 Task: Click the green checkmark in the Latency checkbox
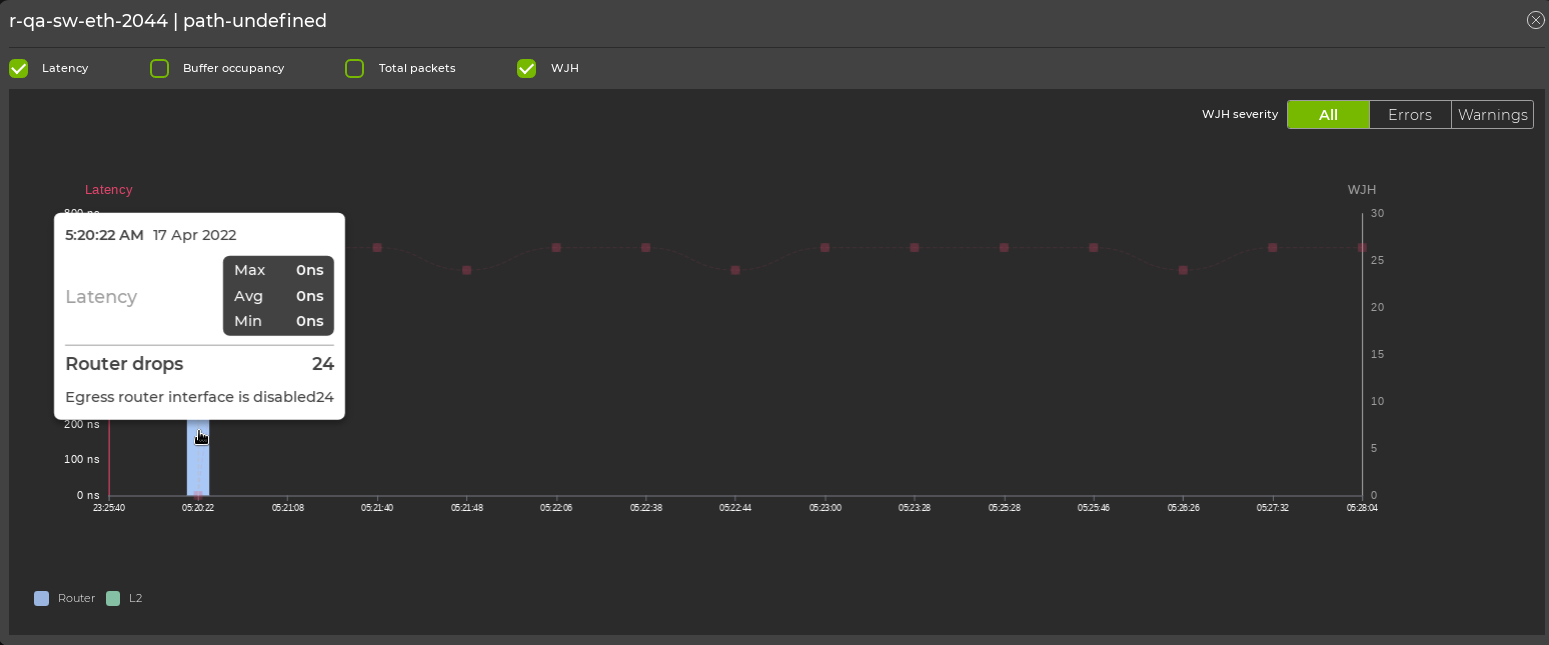[18, 68]
